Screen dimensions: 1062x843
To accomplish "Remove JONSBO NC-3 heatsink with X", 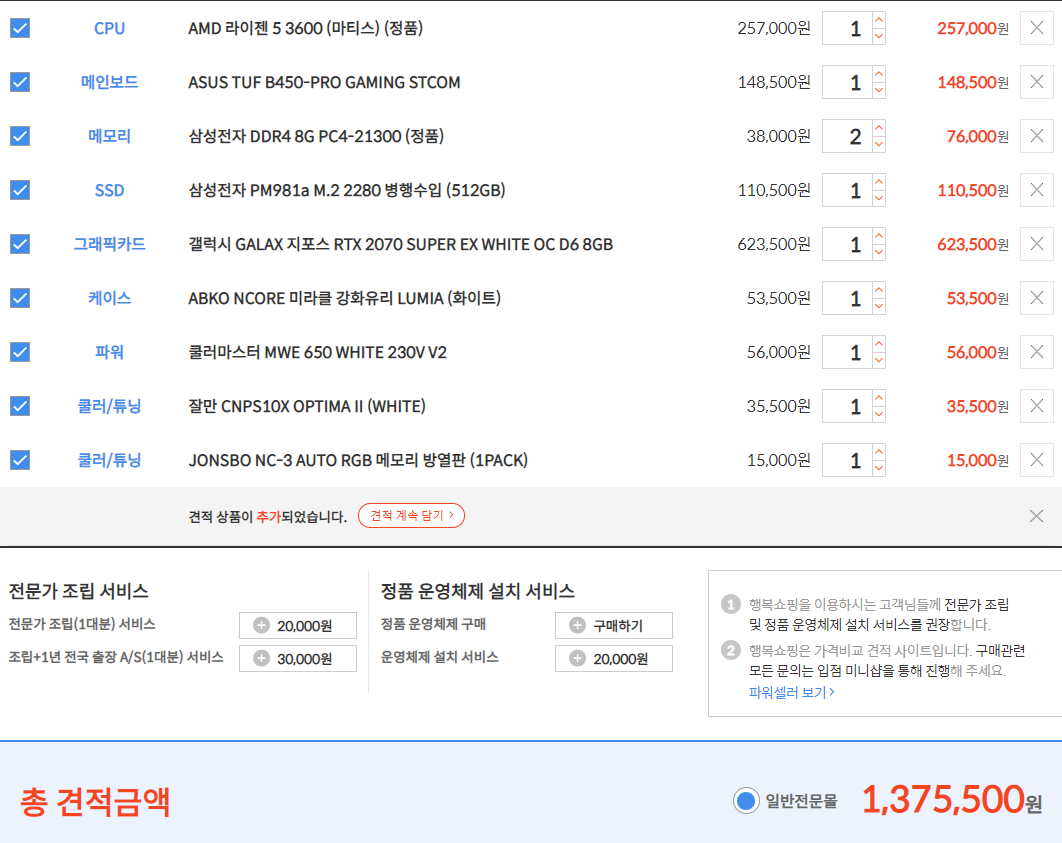I will [x=1036, y=460].
